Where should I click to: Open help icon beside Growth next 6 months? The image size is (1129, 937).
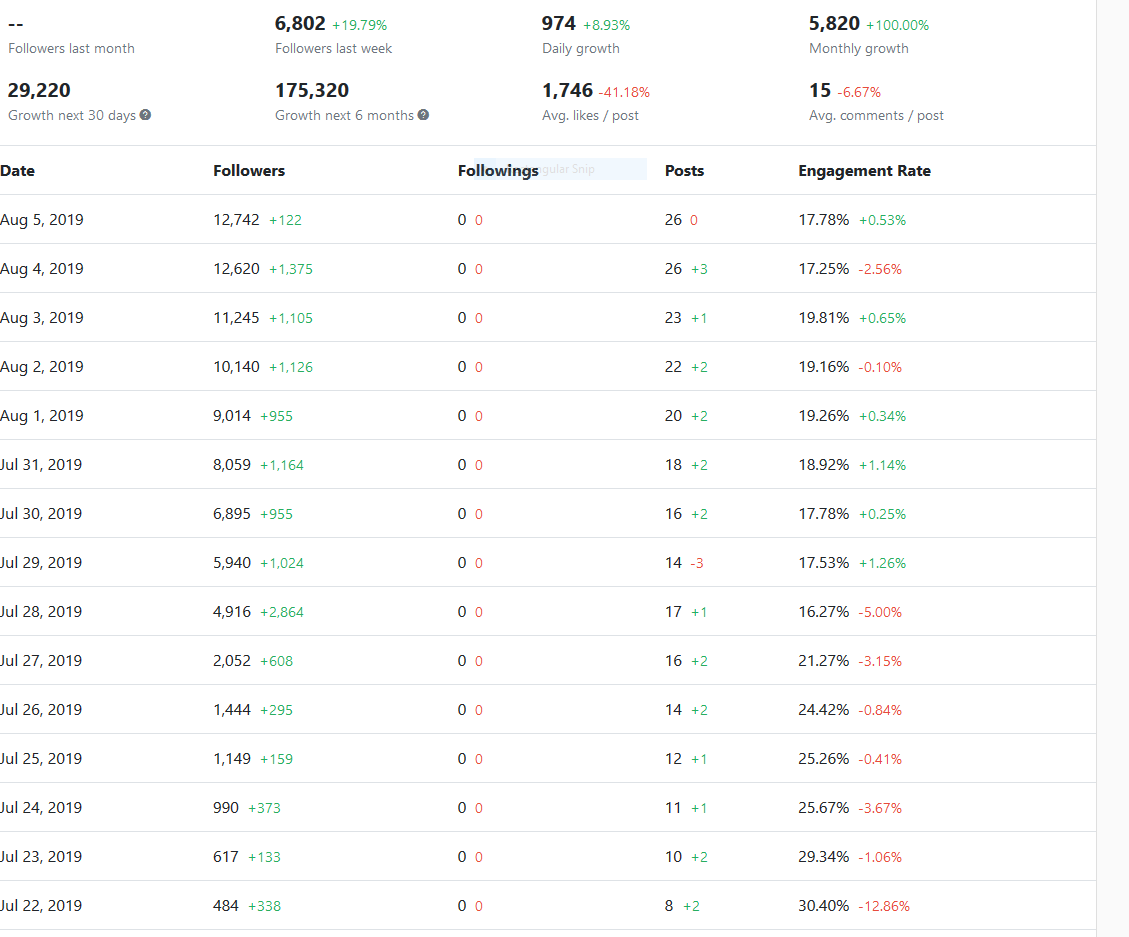(x=423, y=115)
